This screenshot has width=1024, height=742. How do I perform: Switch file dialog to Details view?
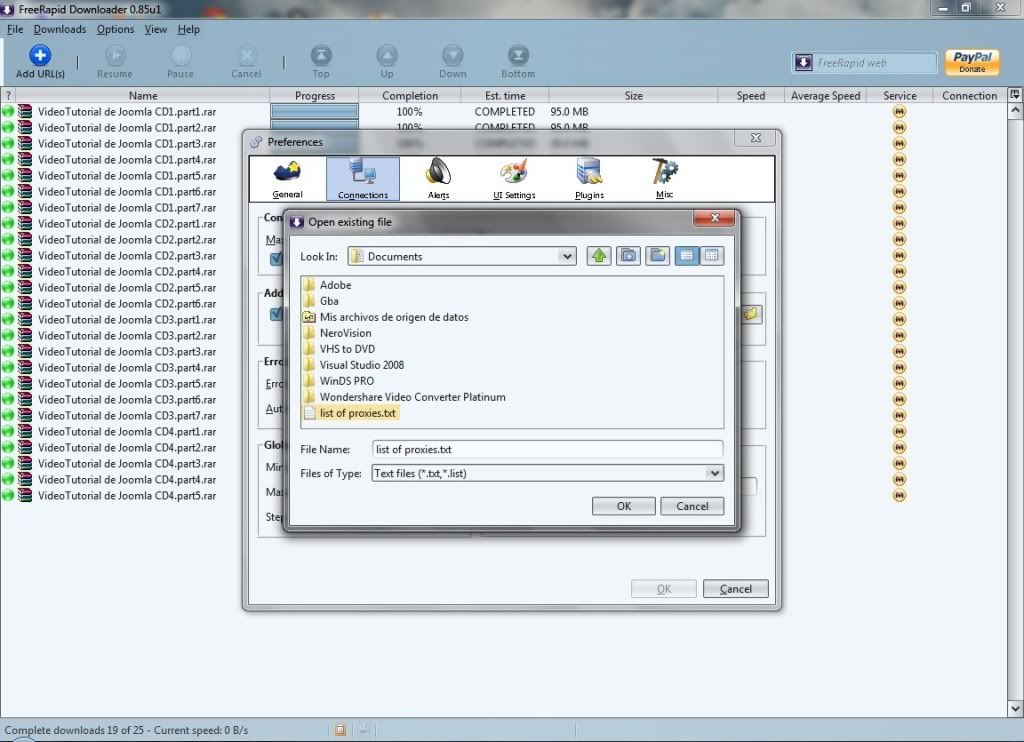(x=712, y=256)
